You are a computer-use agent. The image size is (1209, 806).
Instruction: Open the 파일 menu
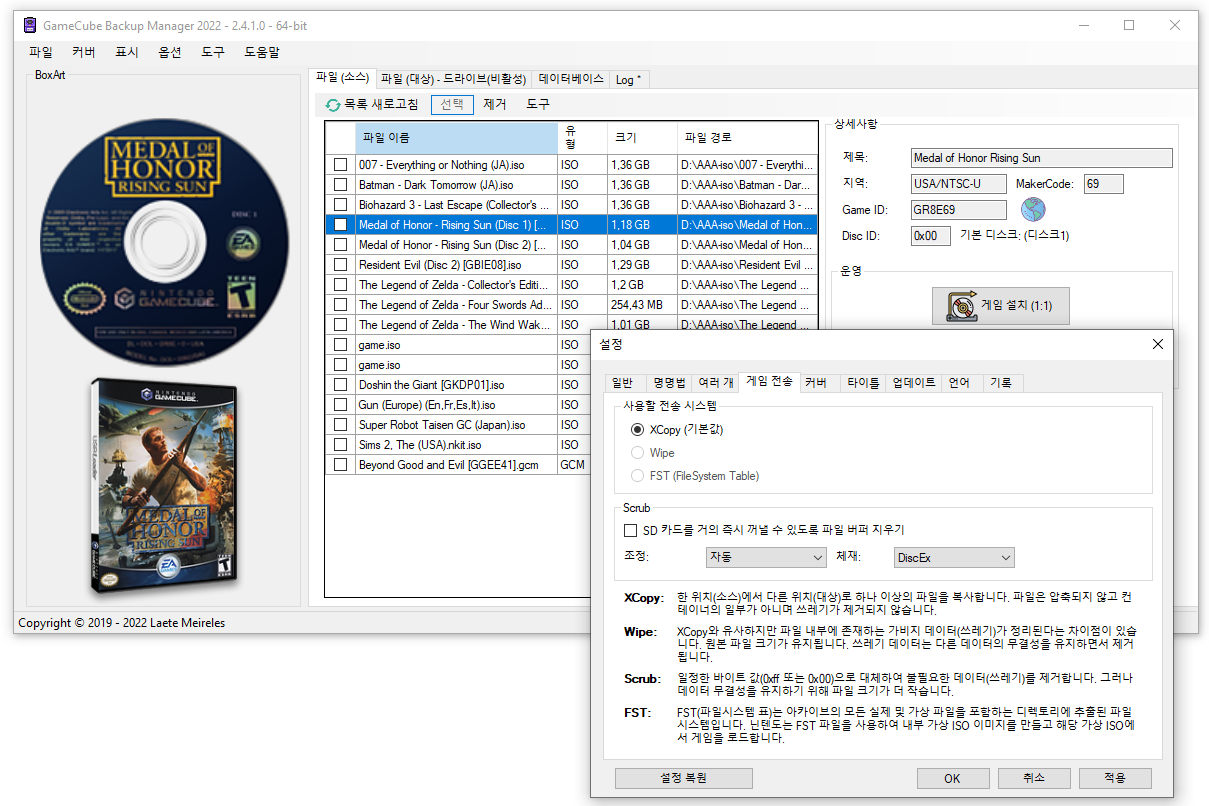click(x=41, y=52)
